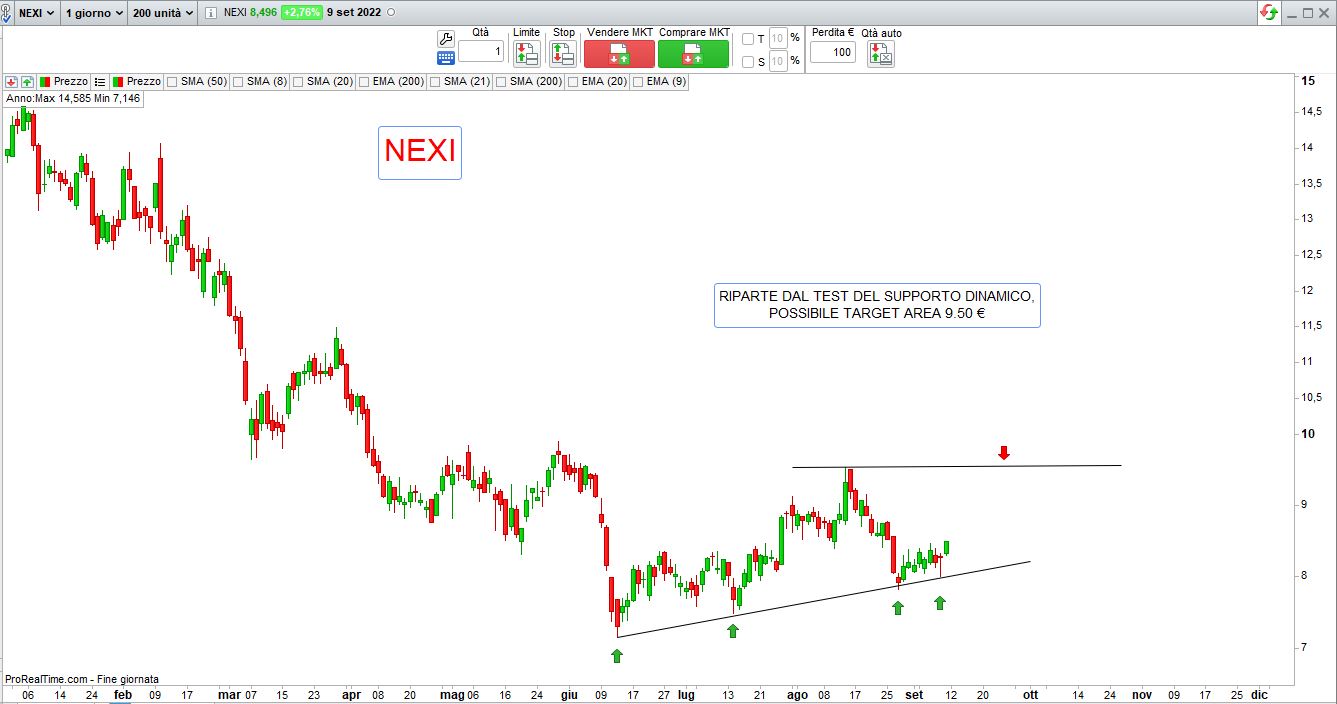Image resolution: width=1337 pixels, height=704 pixels.
Task: Click the red-green trading arrows icon
Action: [x=1269, y=13]
